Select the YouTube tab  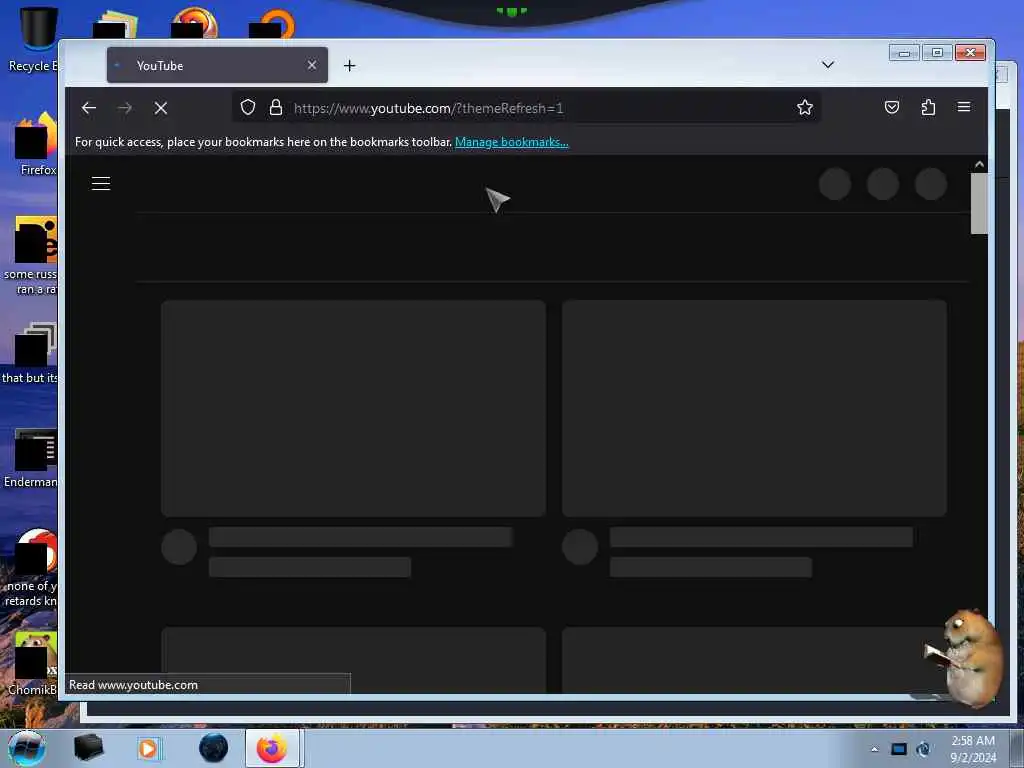217,65
